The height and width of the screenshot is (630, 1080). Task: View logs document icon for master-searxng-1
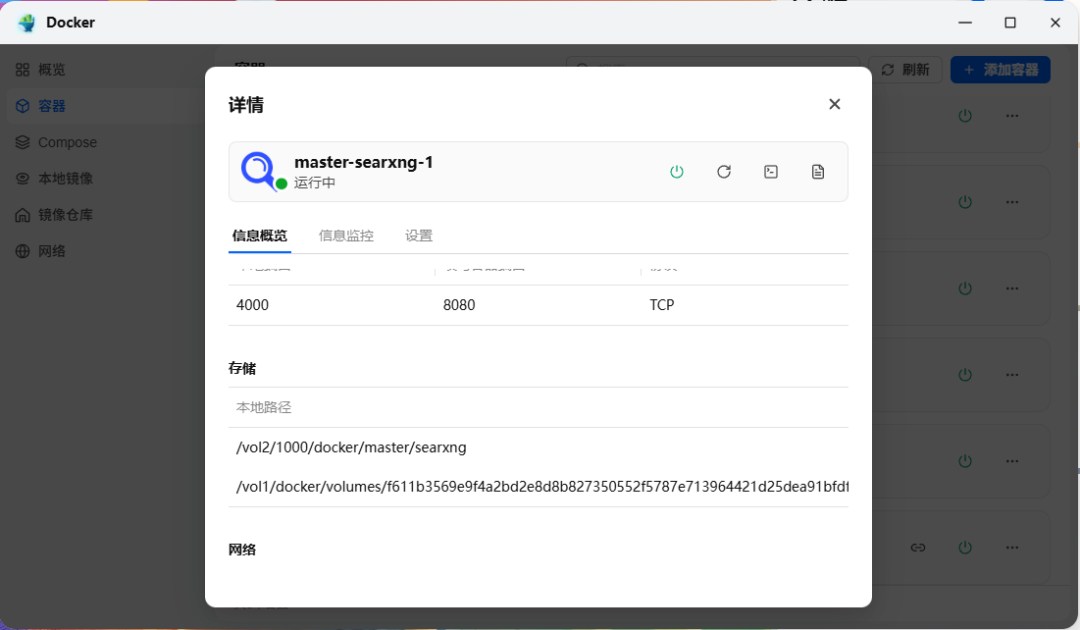818,172
